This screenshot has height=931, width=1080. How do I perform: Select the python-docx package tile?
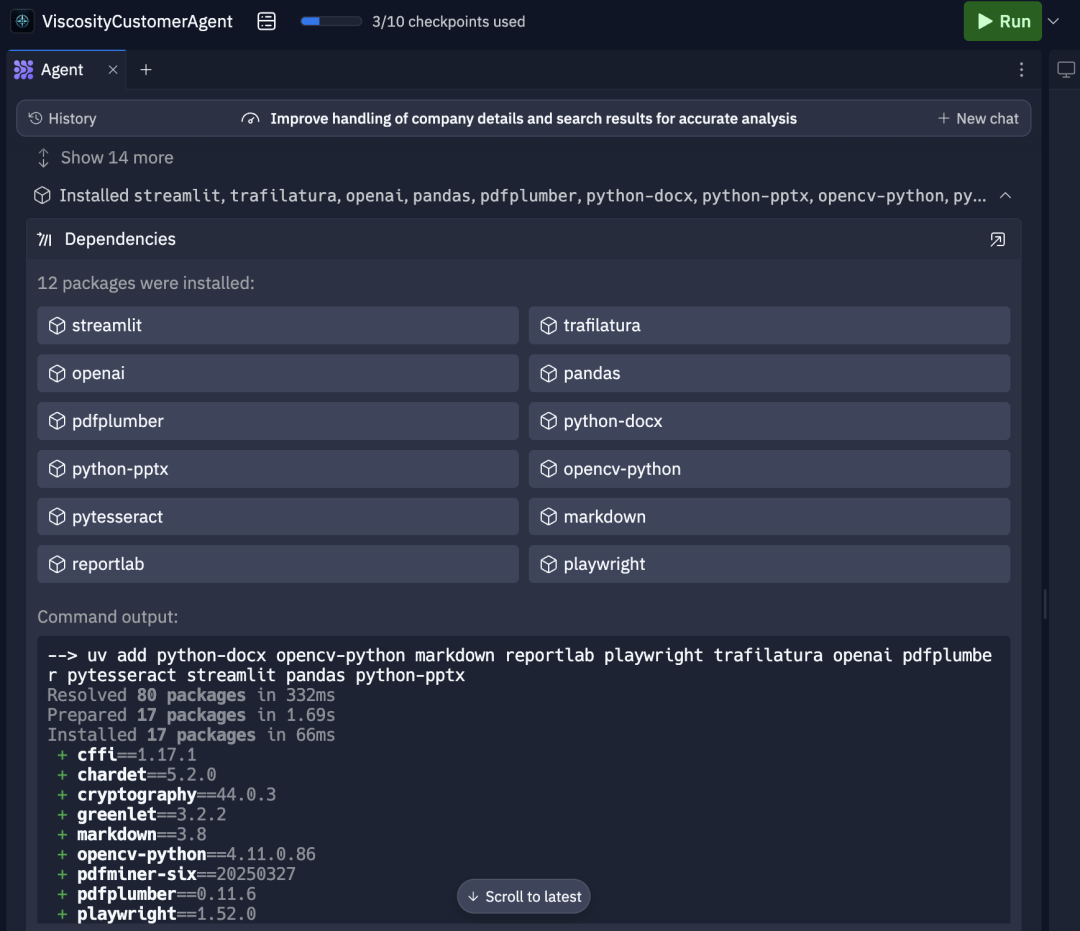[x=769, y=421]
